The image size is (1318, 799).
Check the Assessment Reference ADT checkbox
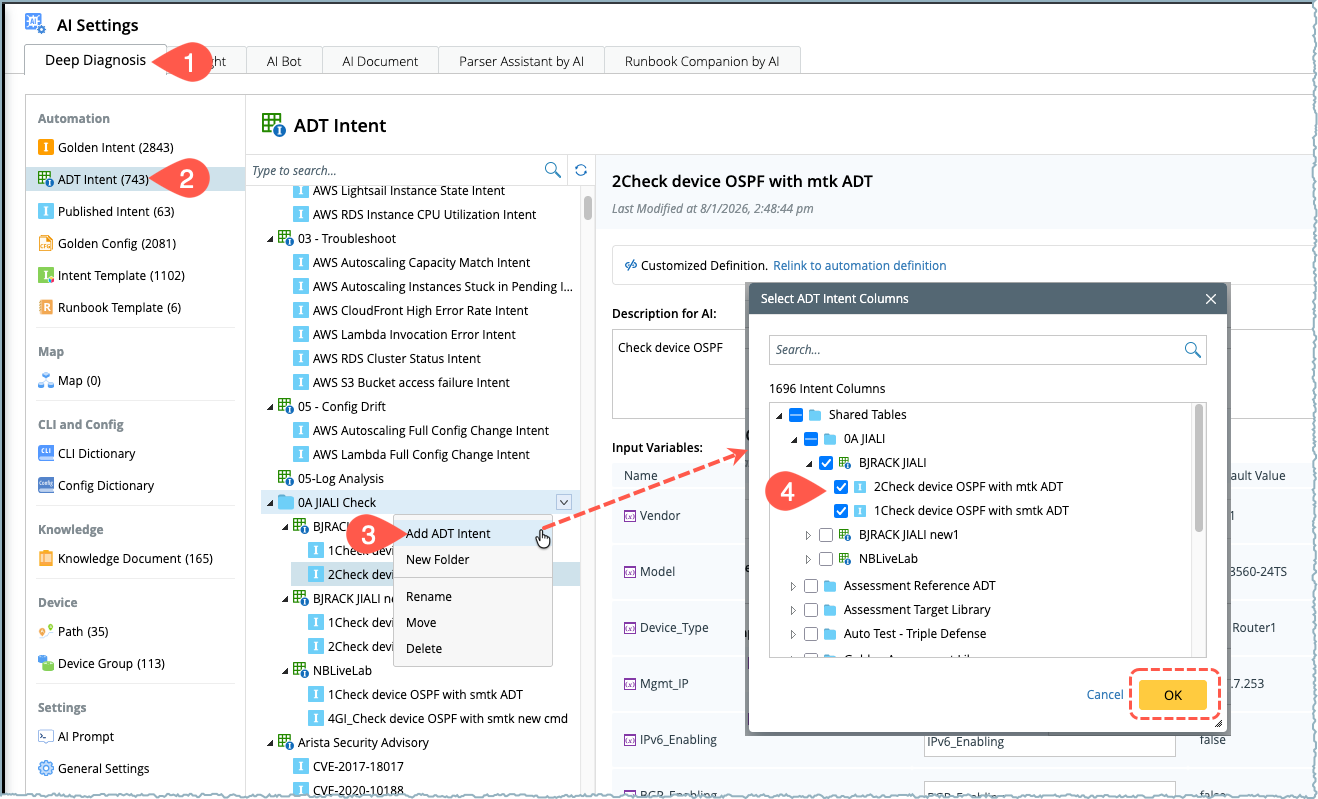point(811,585)
